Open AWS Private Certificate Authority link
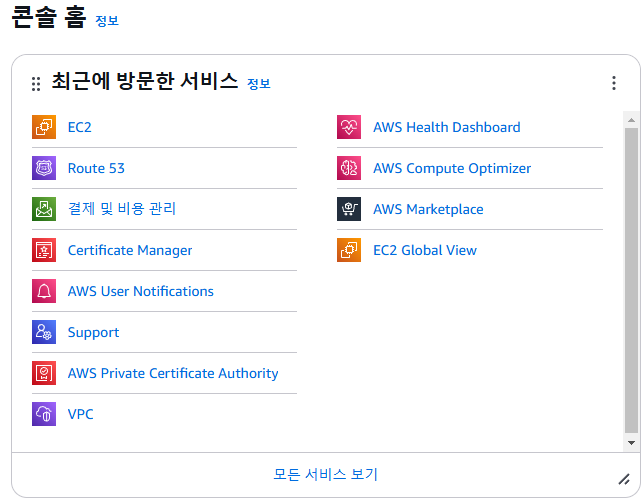 [x=173, y=373]
